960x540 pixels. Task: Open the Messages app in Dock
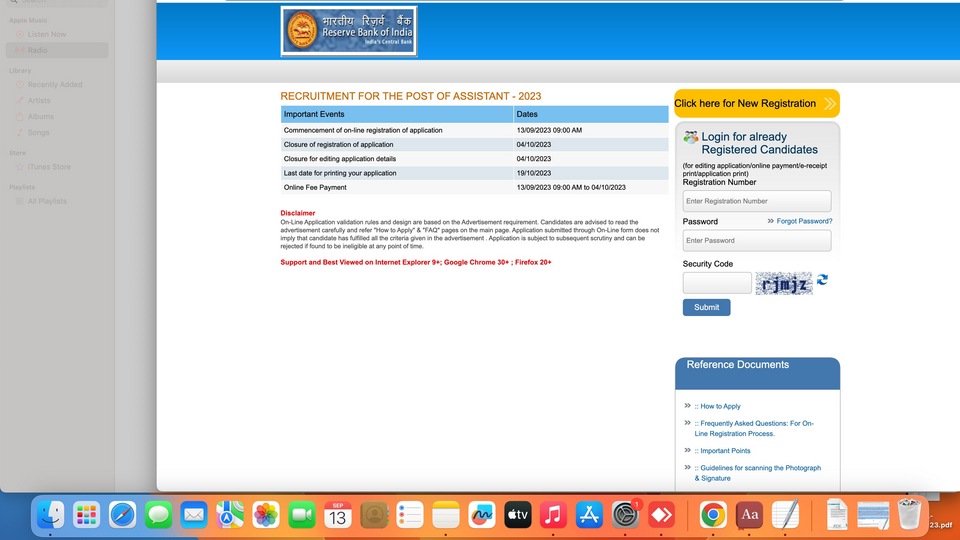(158, 515)
